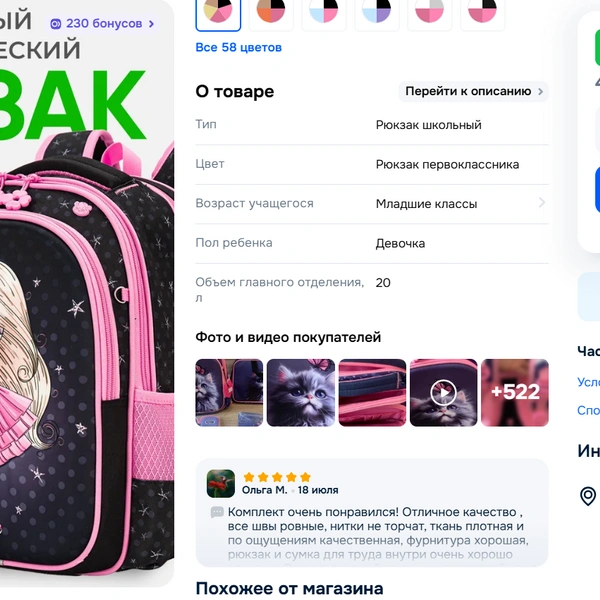Click the 230 бонусов badge icon
This screenshot has width=600, height=600.
pos(56,24)
